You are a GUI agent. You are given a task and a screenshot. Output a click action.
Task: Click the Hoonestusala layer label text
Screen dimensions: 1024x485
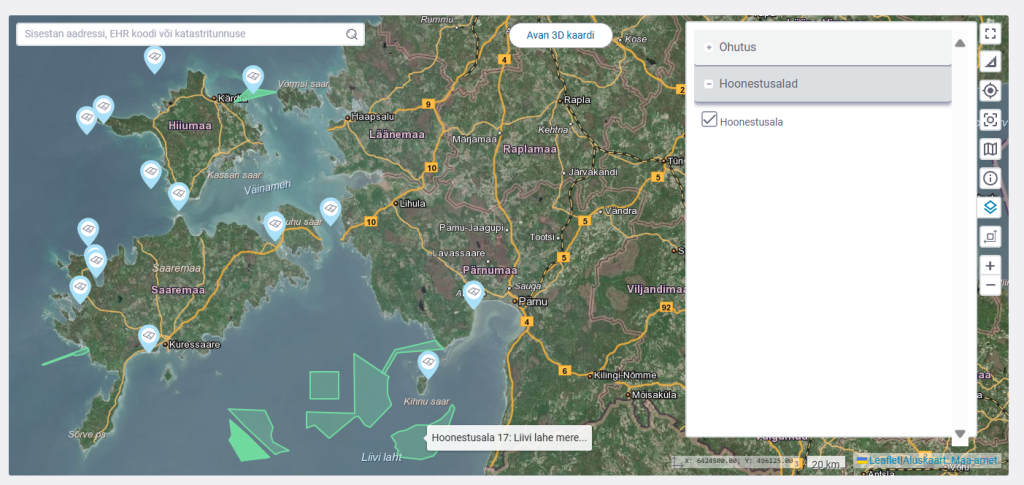751,121
